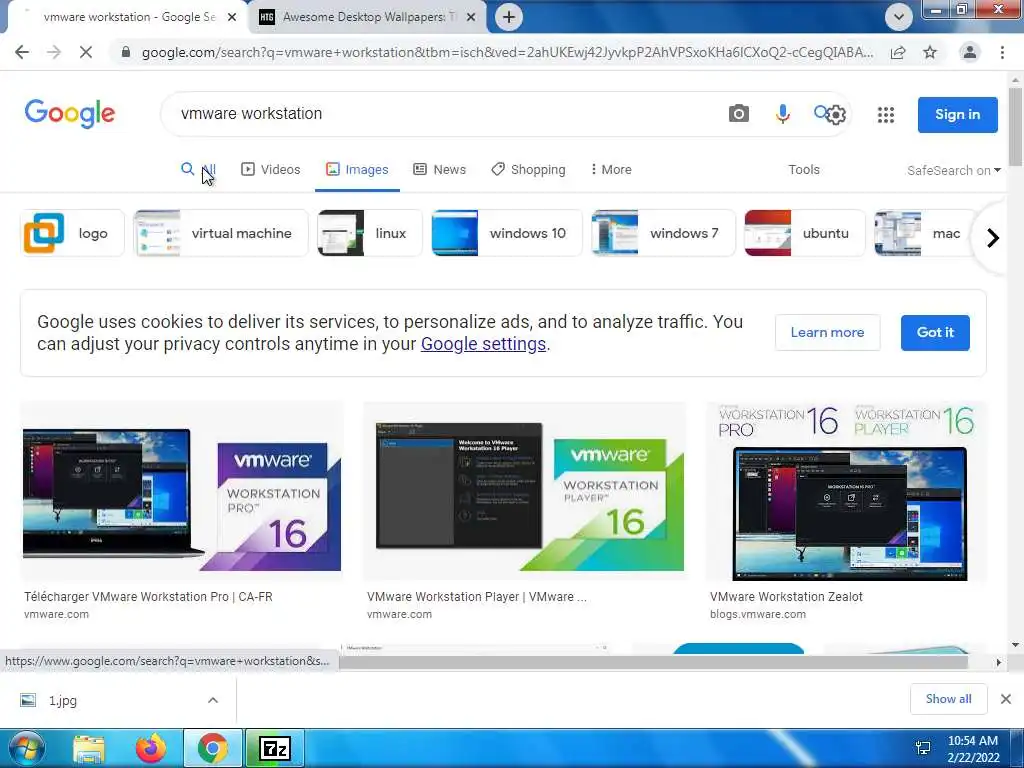Expand options for 1.jpg download
The image size is (1024, 768).
click(213, 700)
